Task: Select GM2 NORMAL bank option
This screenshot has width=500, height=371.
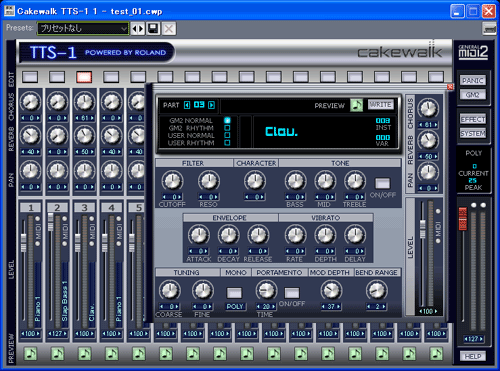Action: (x=227, y=120)
